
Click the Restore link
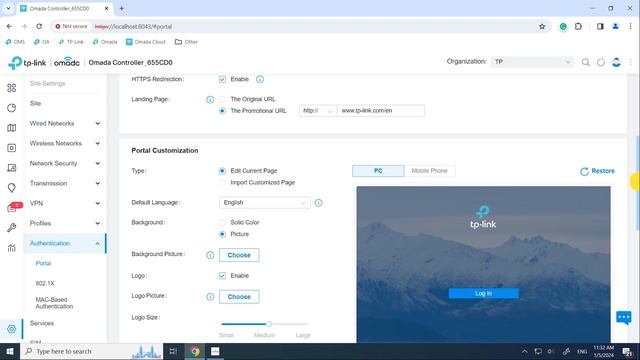coord(598,171)
